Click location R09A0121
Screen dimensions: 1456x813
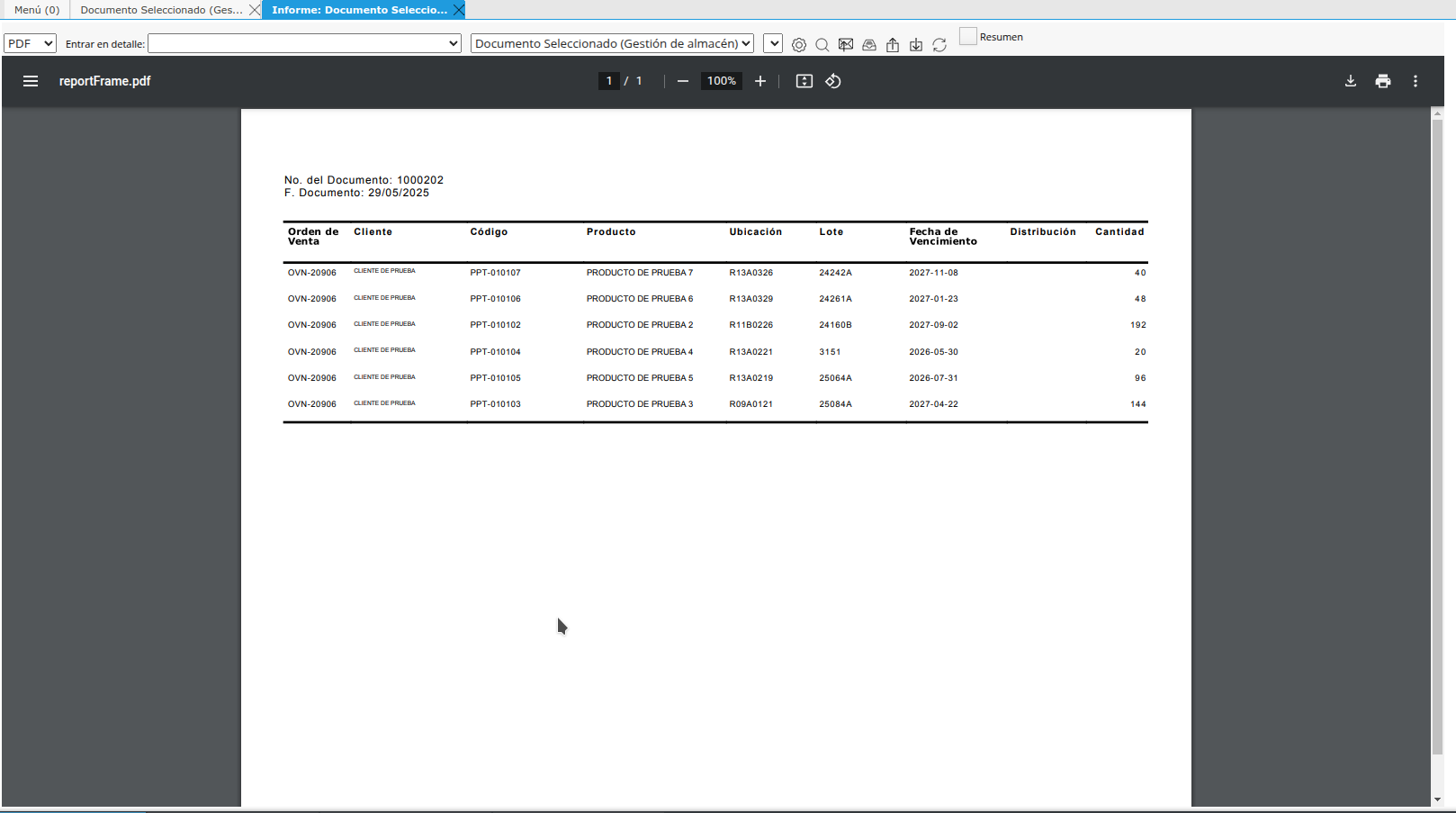(750, 404)
